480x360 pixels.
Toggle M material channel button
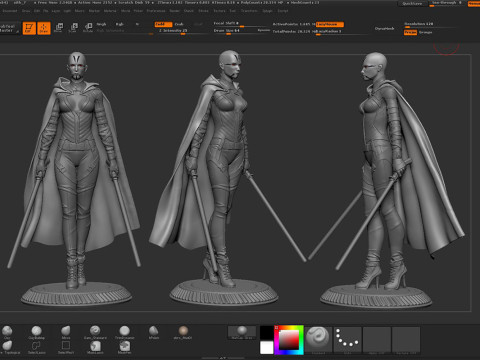137,24
